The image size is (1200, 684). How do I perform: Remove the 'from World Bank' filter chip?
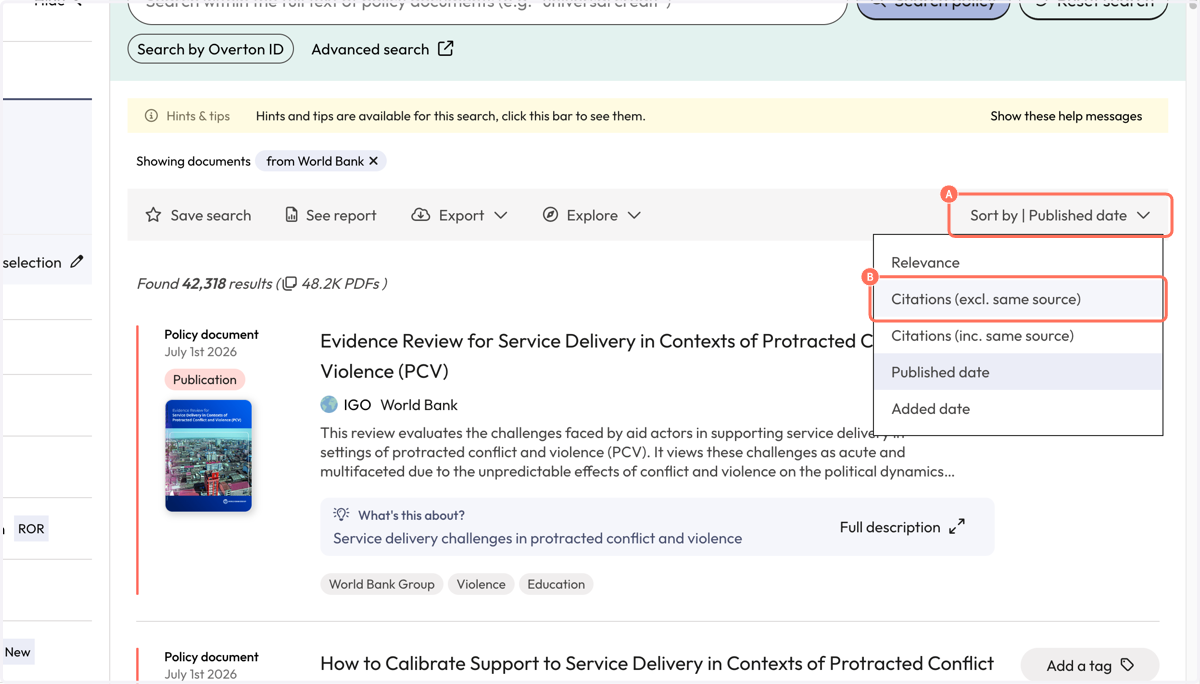[374, 161]
